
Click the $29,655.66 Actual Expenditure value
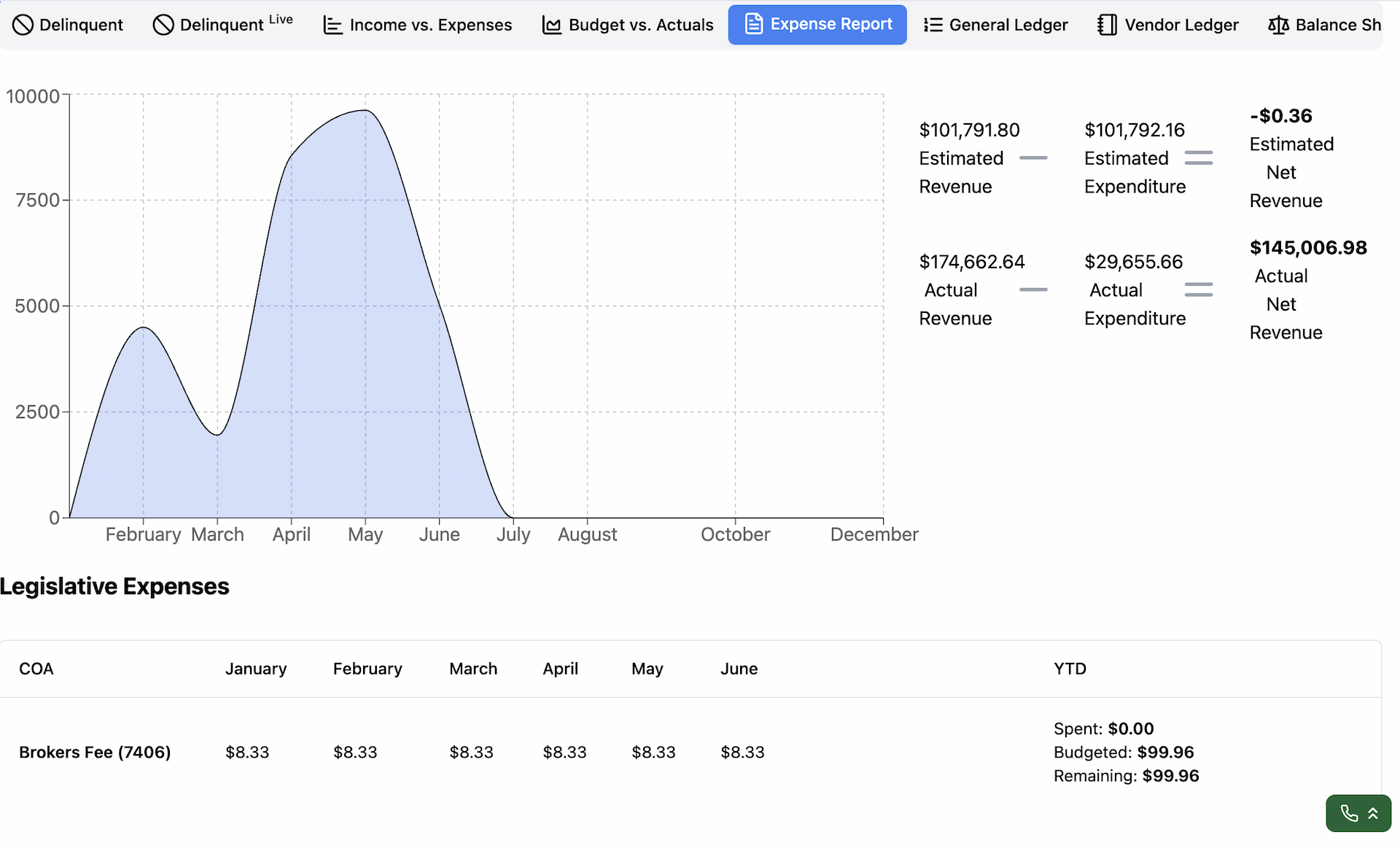(x=1133, y=262)
